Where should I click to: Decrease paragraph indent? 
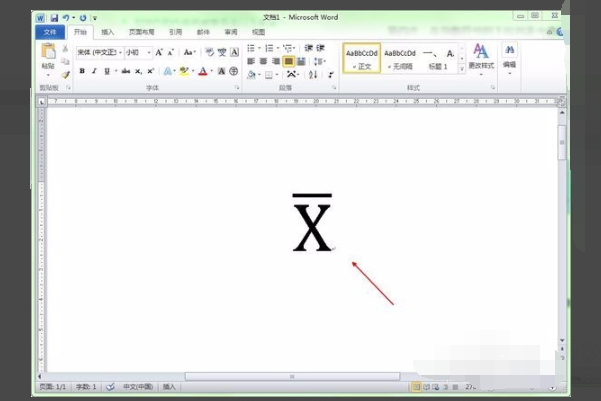coord(308,48)
